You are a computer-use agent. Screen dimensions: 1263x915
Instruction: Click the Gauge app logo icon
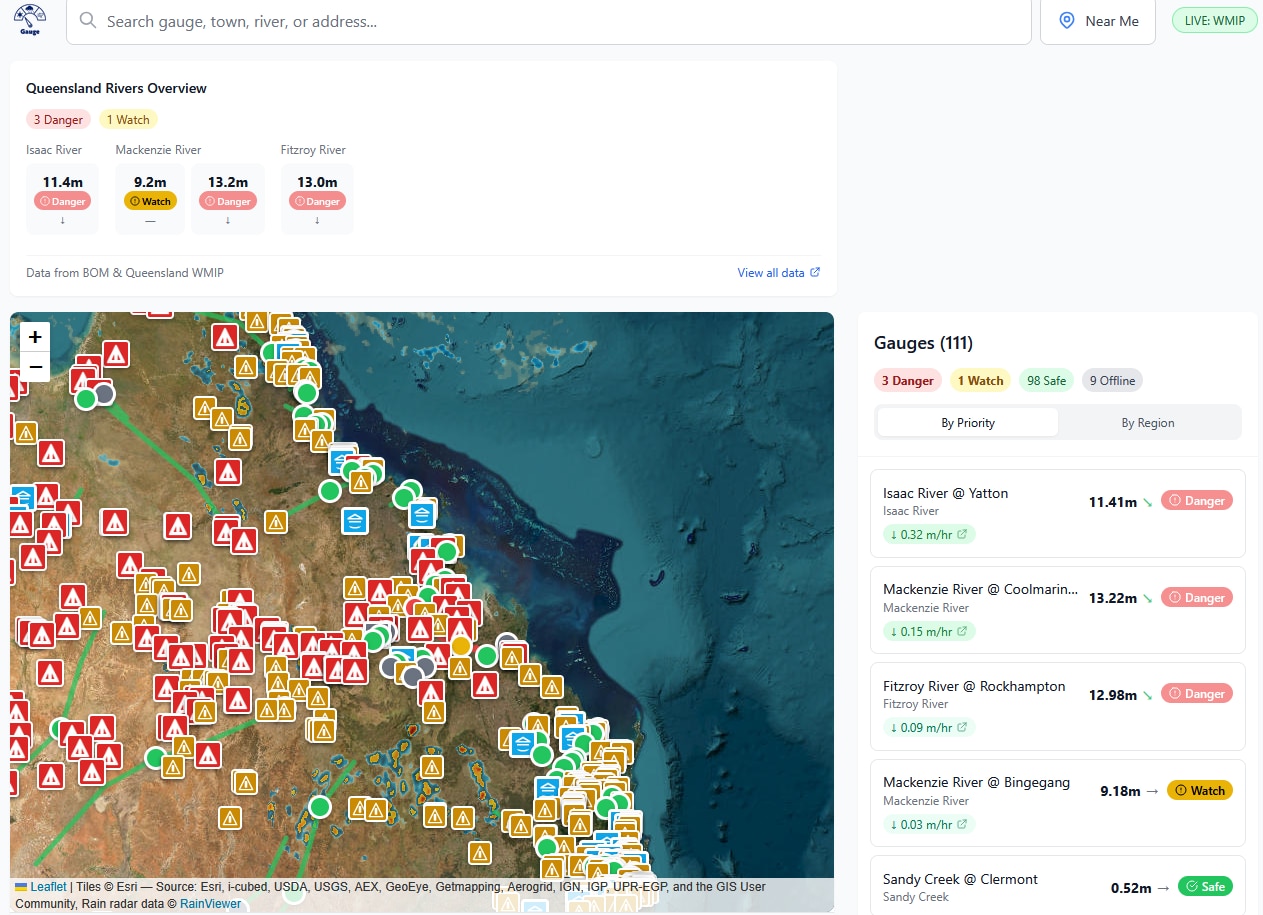(x=28, y=16)
